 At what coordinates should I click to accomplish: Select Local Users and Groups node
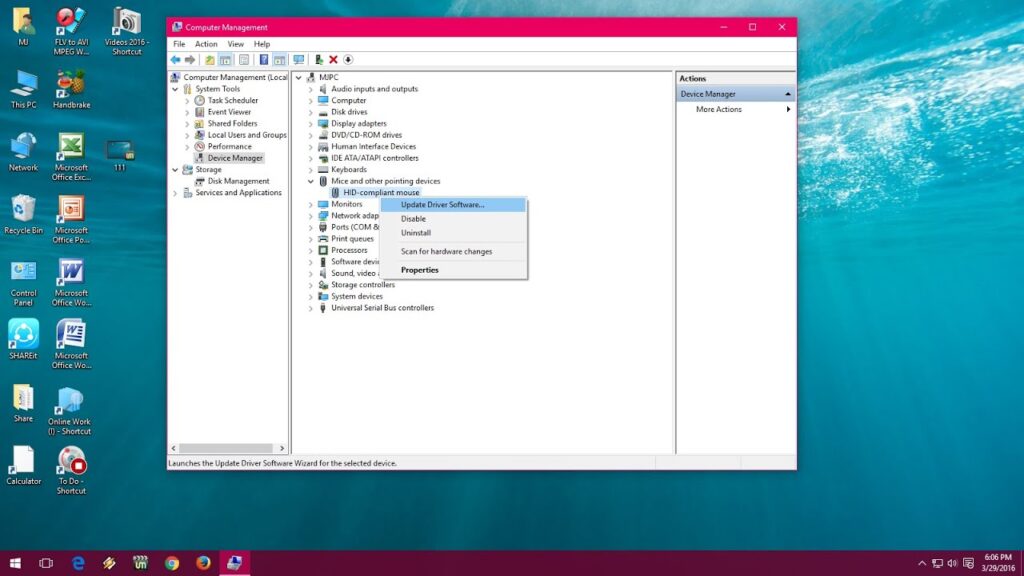point(246,135)
